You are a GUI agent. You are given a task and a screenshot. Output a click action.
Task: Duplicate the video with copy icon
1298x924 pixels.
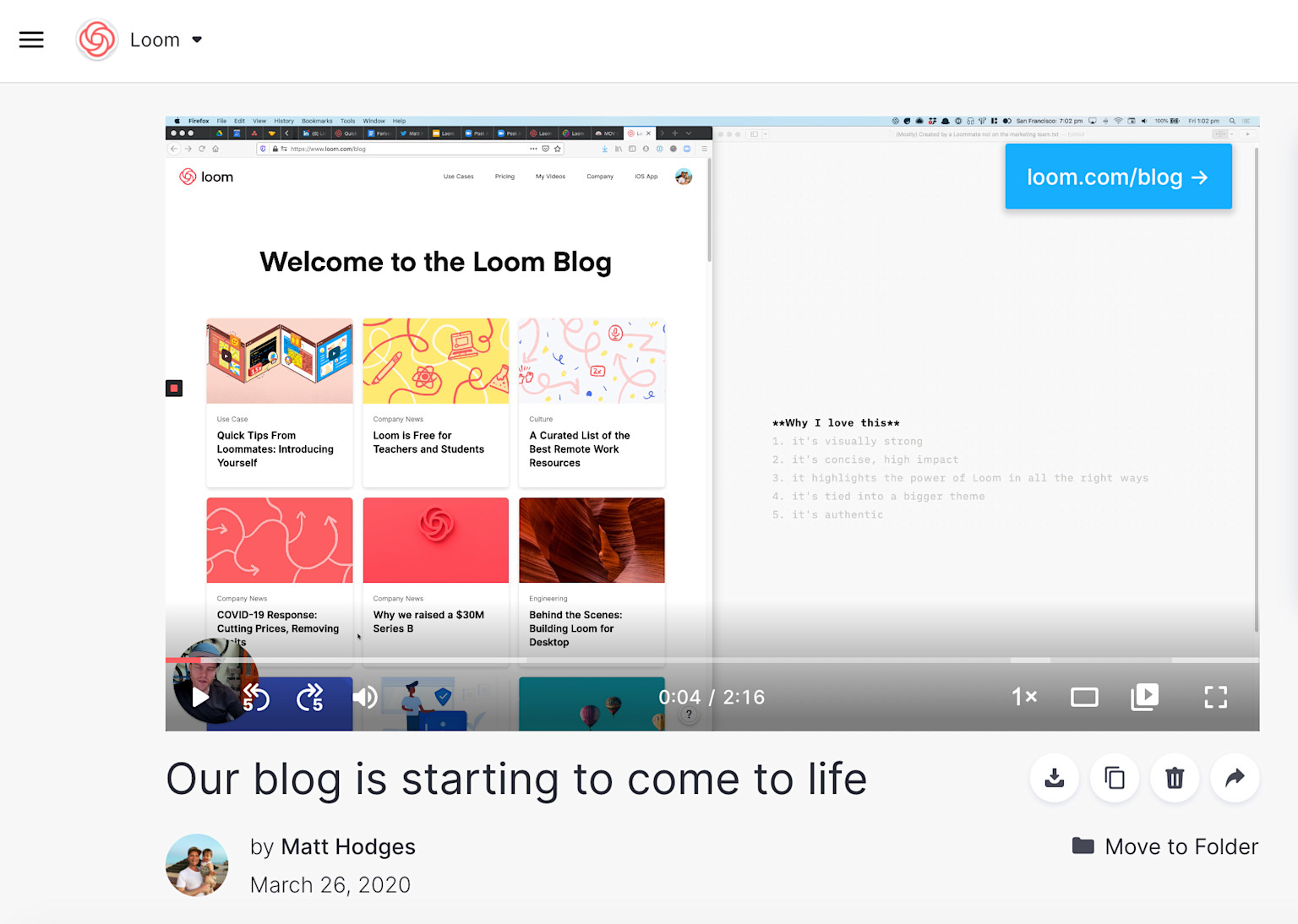(1115, 778)
